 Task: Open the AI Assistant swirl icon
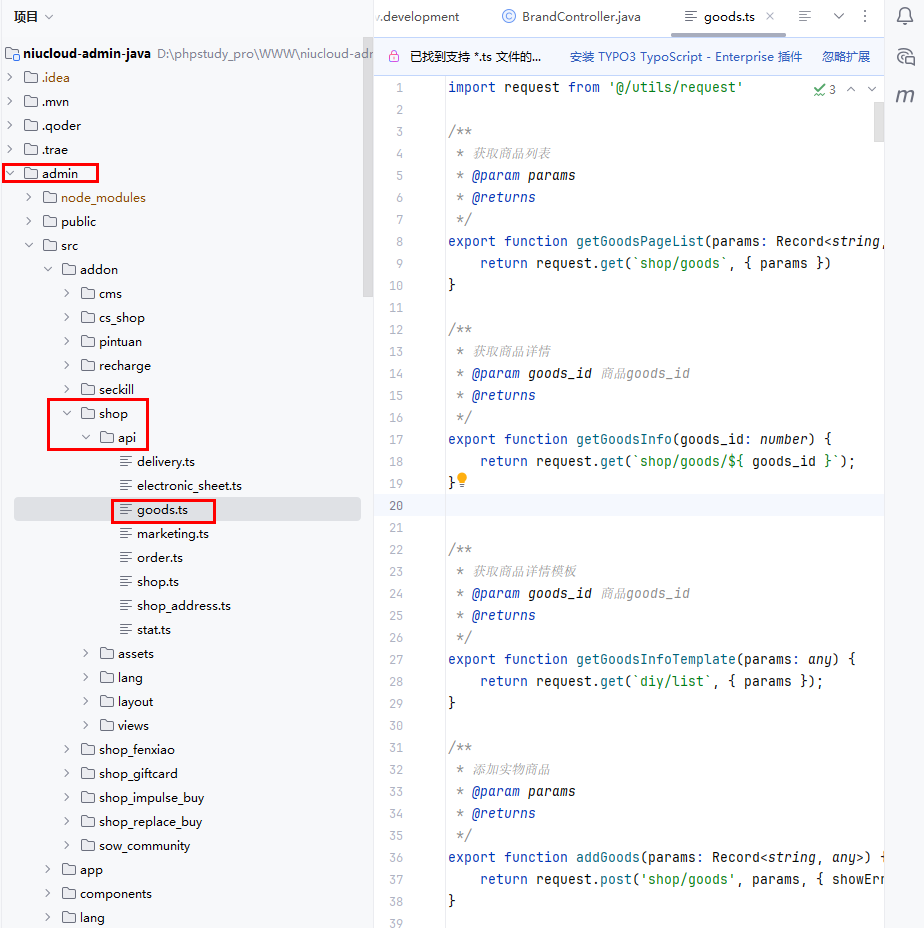coord(905,57)
